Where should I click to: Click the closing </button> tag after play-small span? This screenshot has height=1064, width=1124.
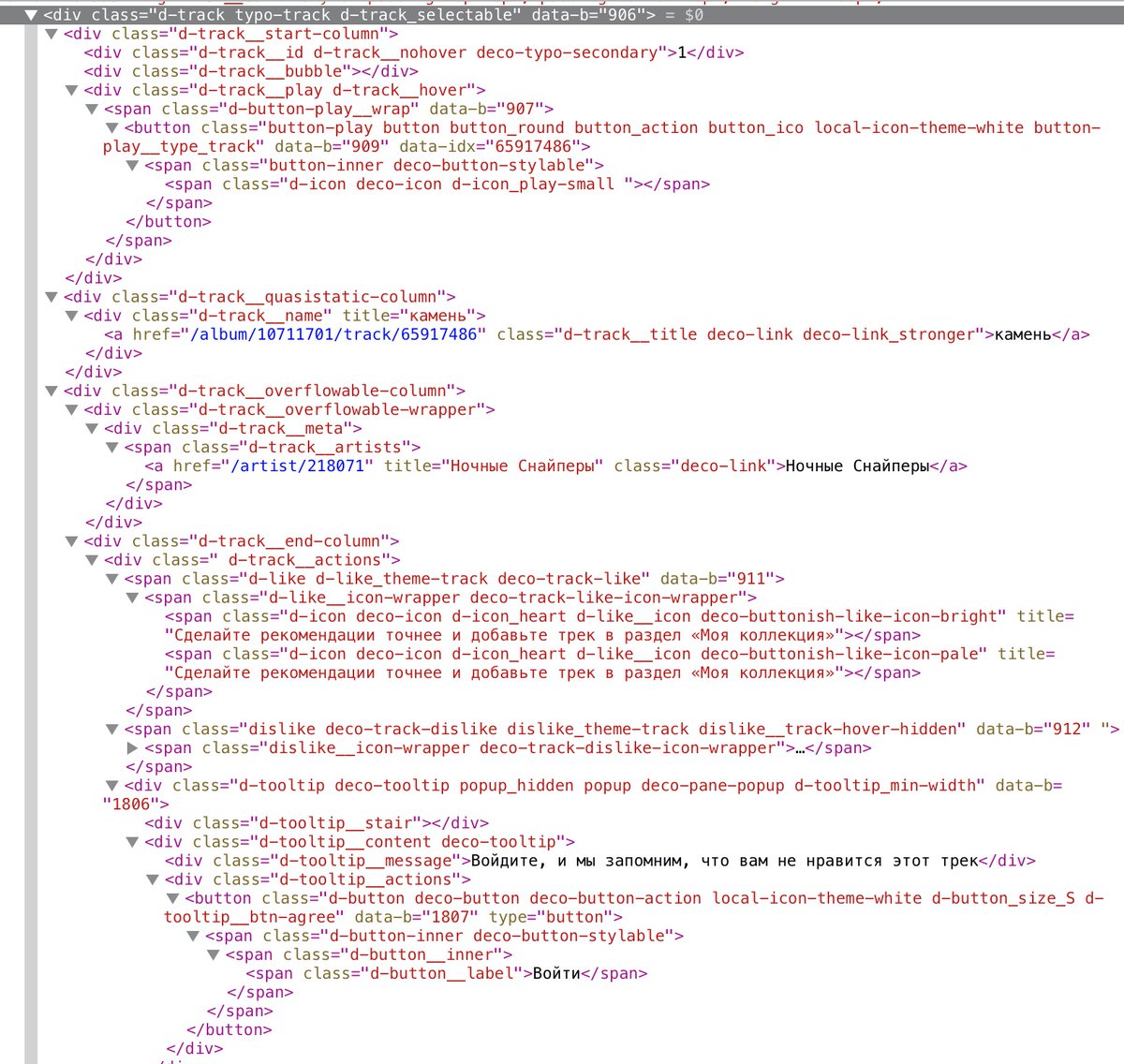point(169,221)
